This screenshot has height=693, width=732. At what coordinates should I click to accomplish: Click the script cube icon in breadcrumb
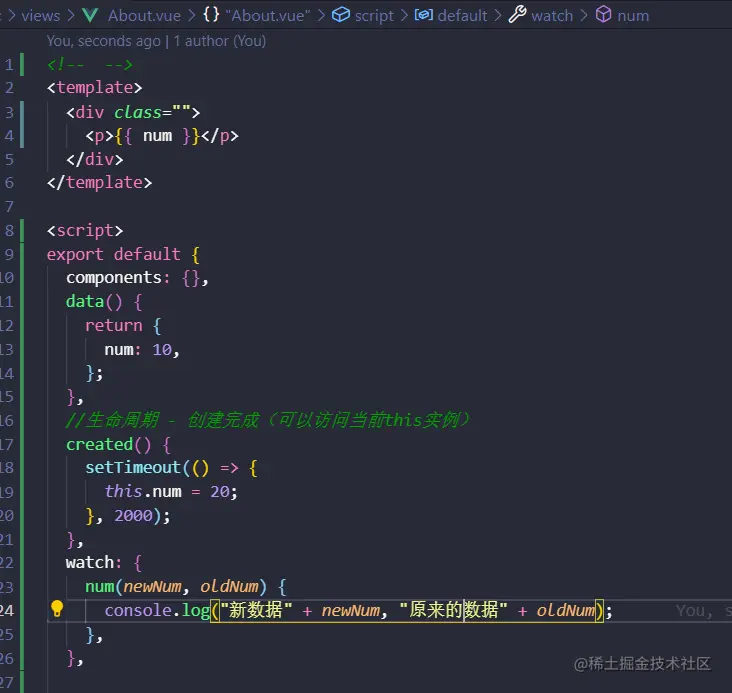coord(341,15)
